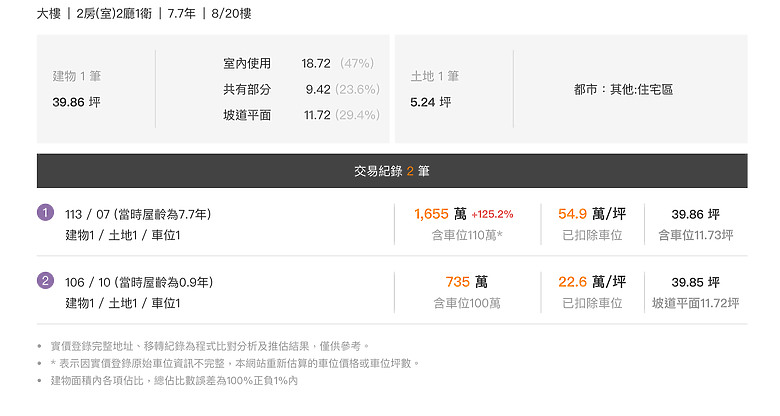Image resolution: width=780 pixels, height=416 pixels.
Task: Click 建物1 / 土地1 / 車位1 under first record
Action: [123, 235]
